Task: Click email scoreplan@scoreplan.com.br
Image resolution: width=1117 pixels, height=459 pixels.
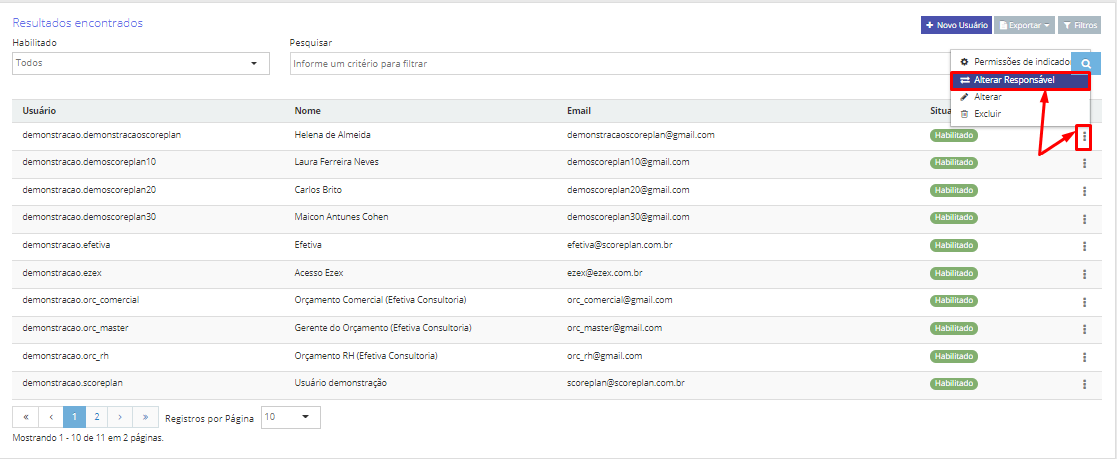Action: (x=625, y=383)
